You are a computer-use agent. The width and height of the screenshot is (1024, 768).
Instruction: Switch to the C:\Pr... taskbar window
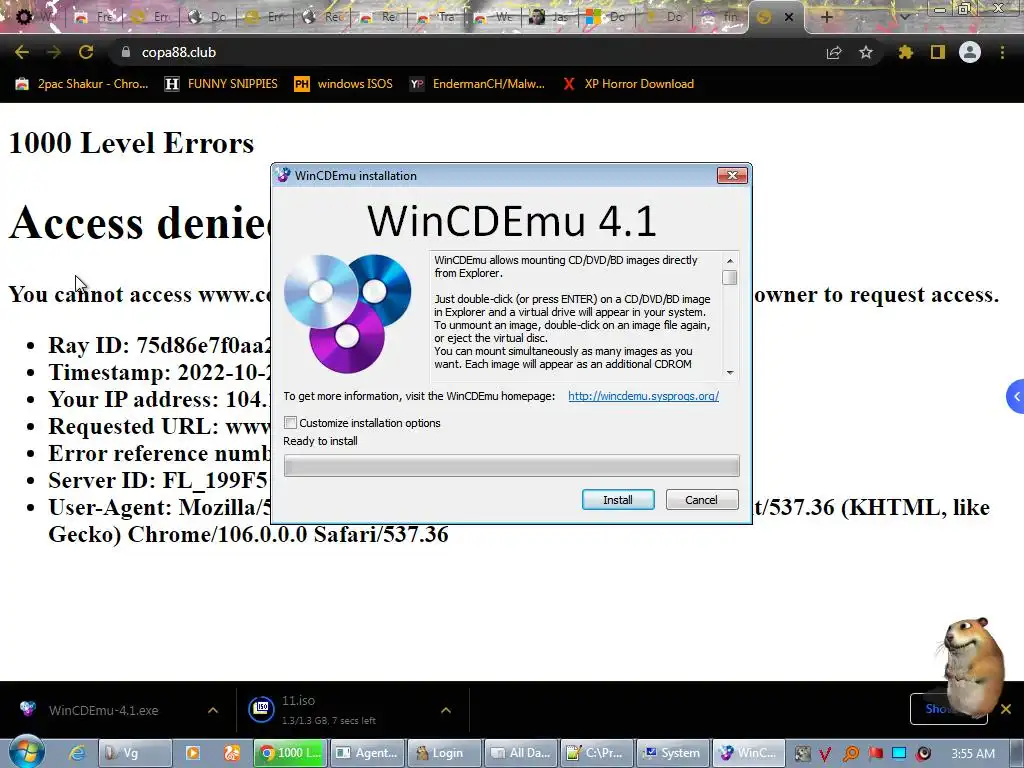pyautogui.click(x=598, y=753)
